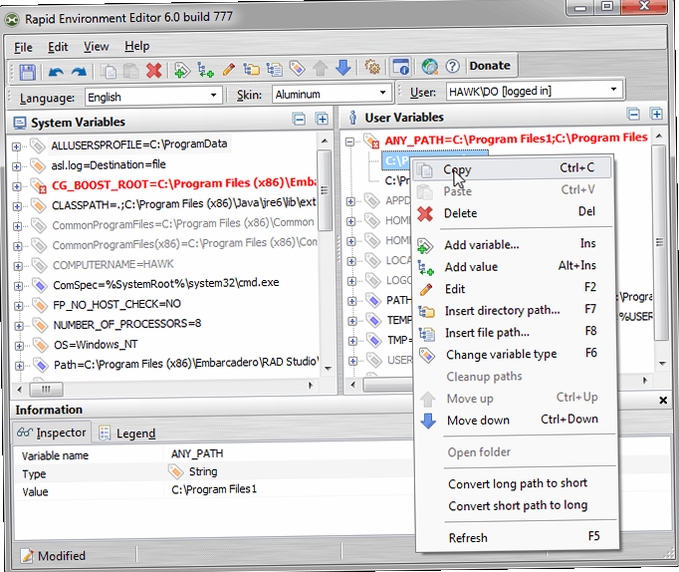The height and width of the screenshot is (572, 679).
Task: Click the Edit pencil toolbar icon
Action: pos(229,69)
